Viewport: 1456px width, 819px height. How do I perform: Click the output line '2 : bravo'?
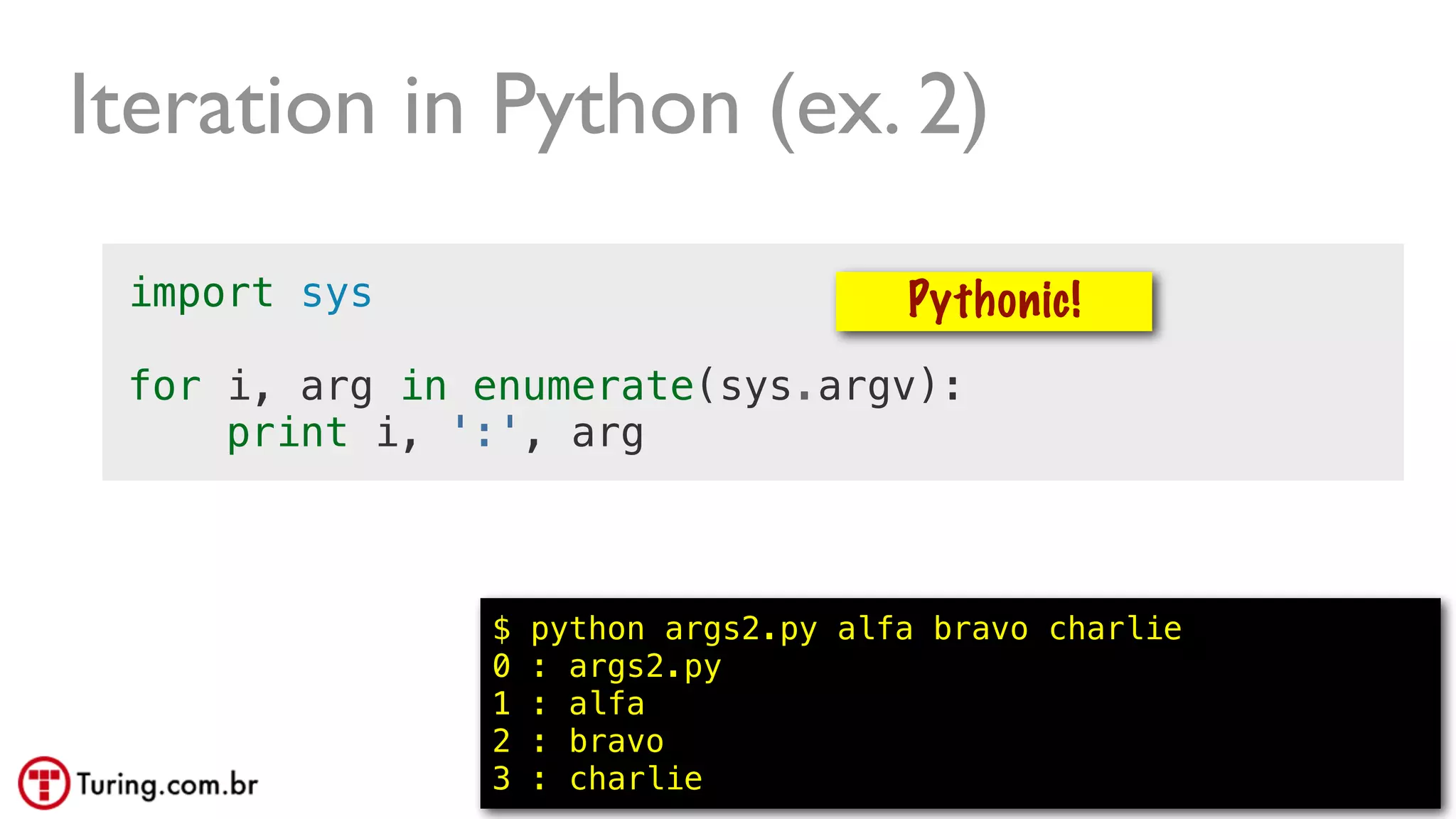click(x=578, y=742)
